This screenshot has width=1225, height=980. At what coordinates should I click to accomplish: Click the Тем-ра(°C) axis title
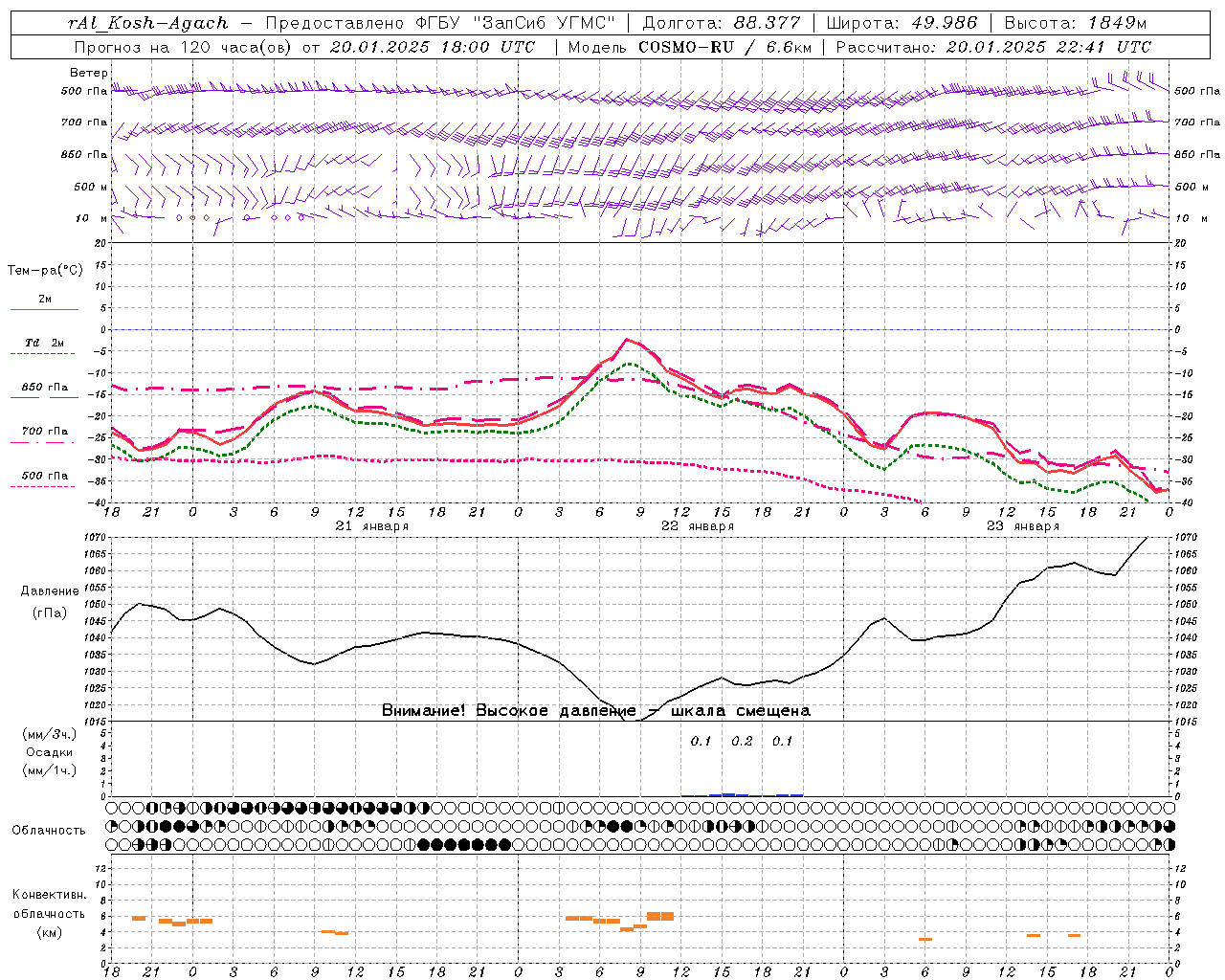(45, 271)
